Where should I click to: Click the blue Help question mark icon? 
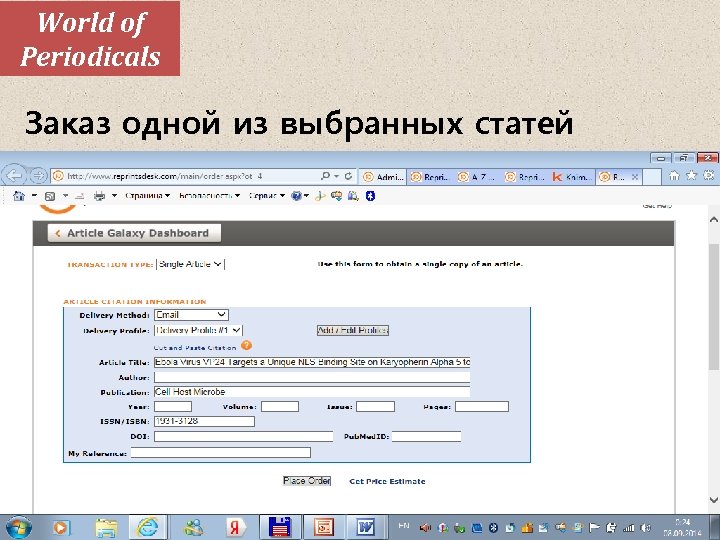click(x=297, y=196)
